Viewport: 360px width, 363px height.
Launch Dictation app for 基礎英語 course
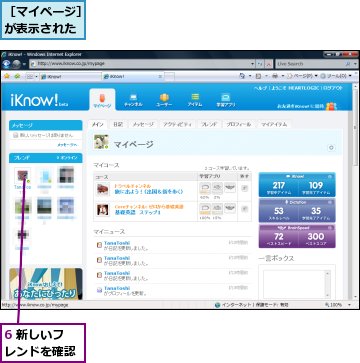point(217,209)
